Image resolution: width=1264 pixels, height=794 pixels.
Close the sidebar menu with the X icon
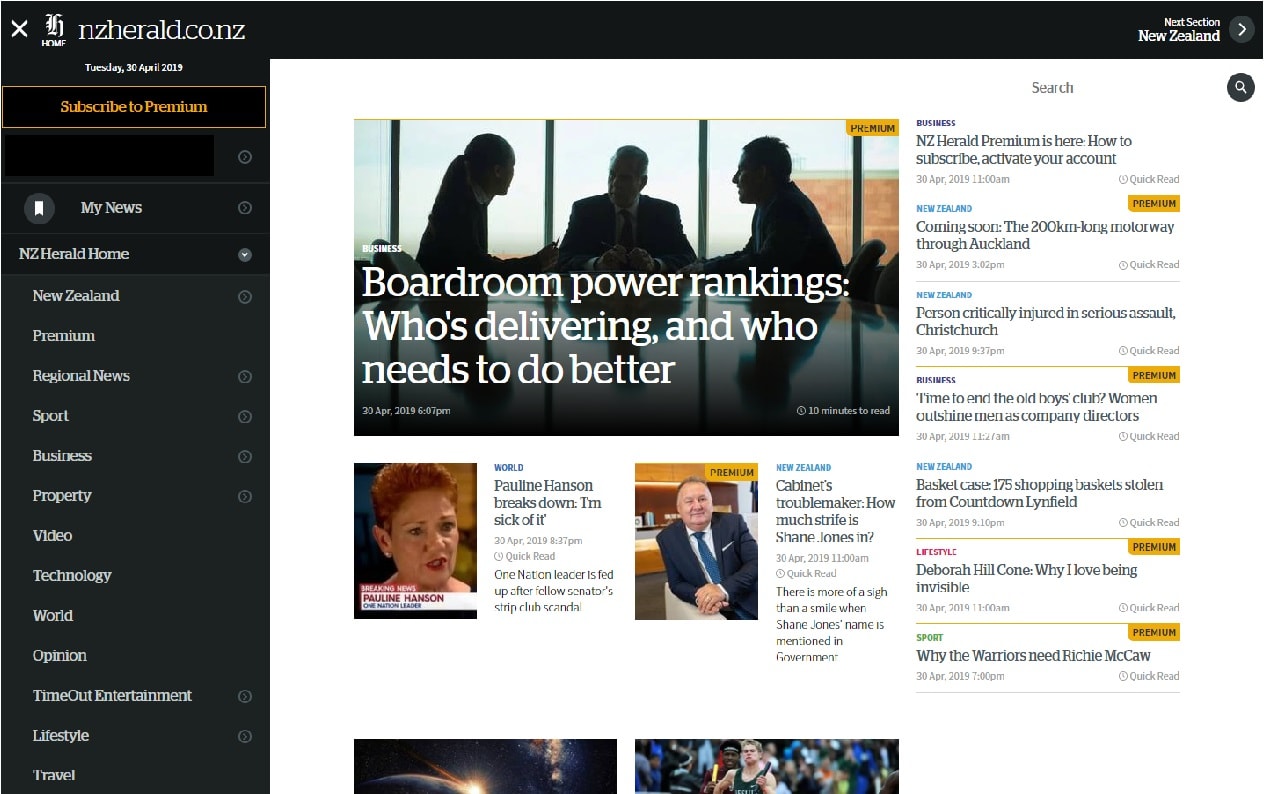point(18,28)
